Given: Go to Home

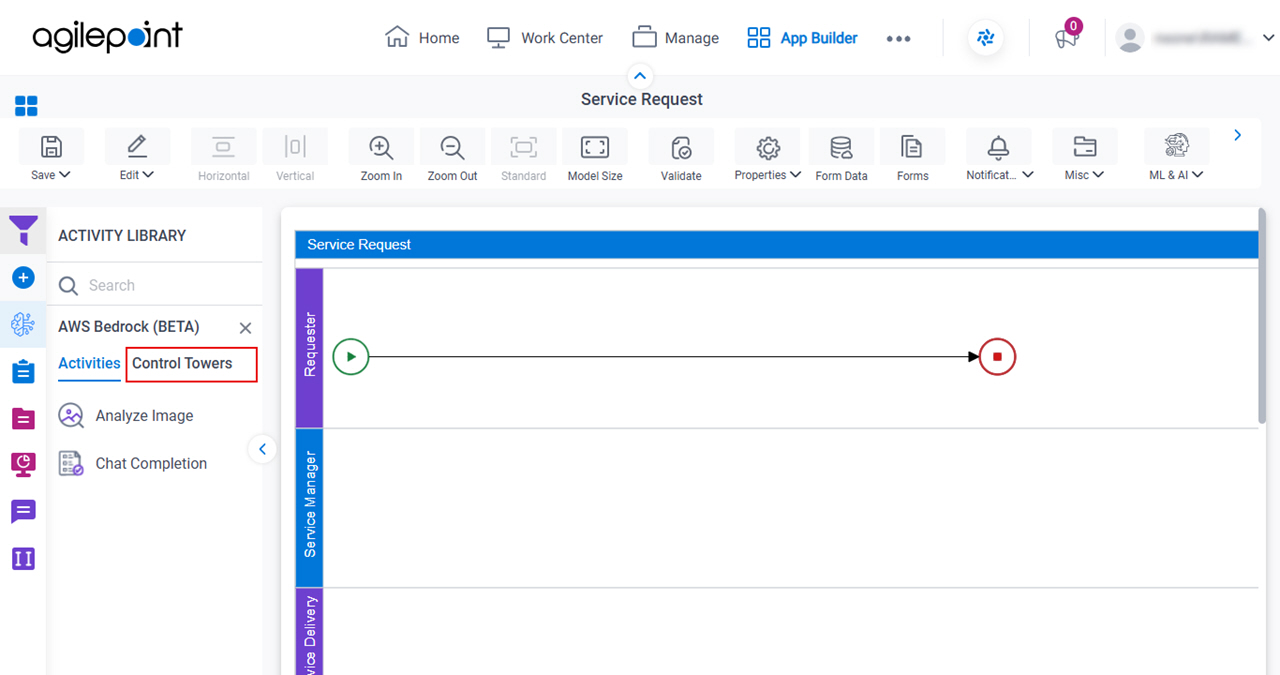Looking at the screenshot, I should click(422, 38).
